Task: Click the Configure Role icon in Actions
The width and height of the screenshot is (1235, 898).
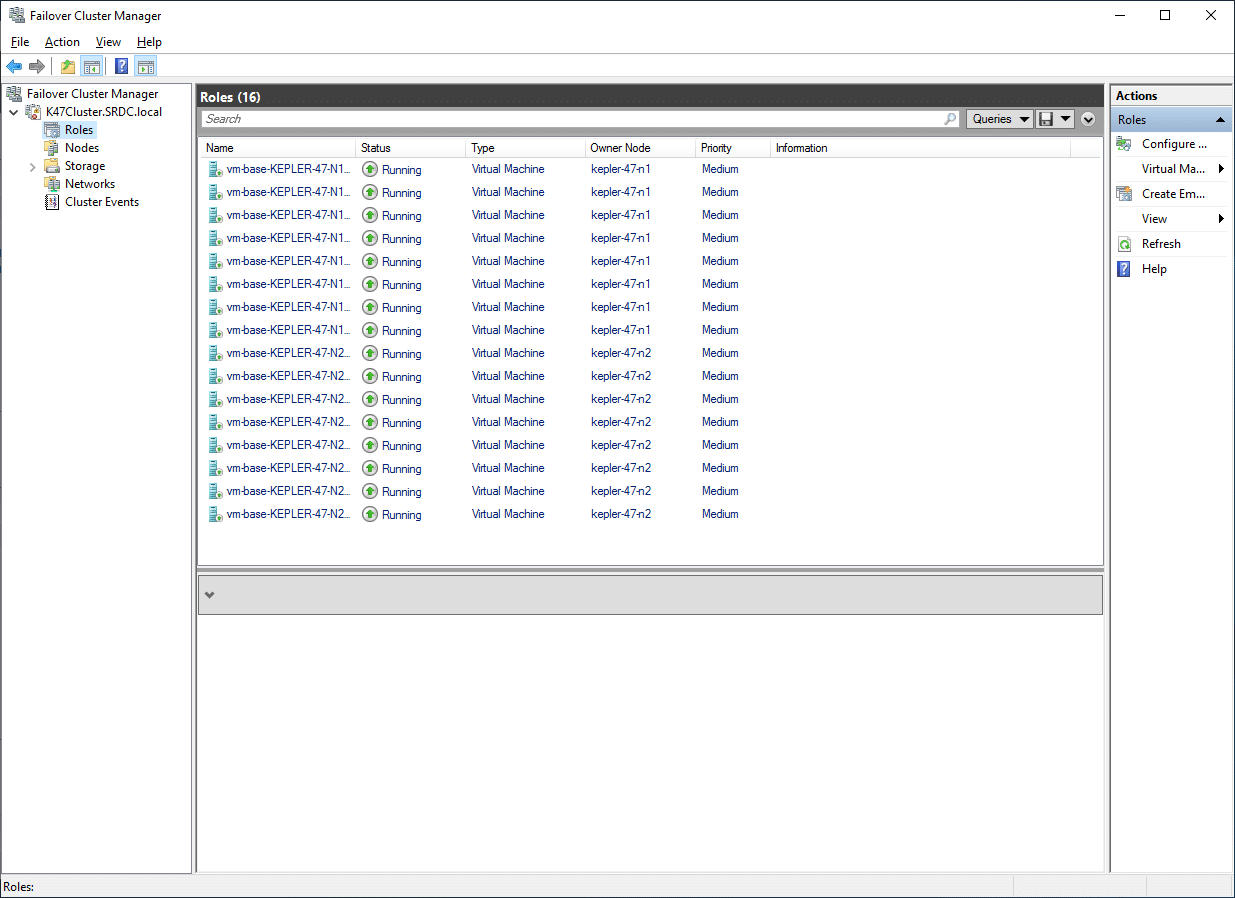Action: [x=1124, y=144]
